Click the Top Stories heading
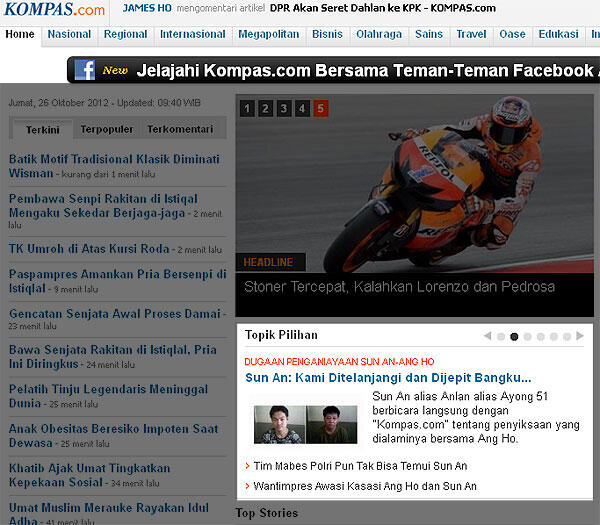The height and width of the screenshot is (525, 600). (x=267, y=513)
